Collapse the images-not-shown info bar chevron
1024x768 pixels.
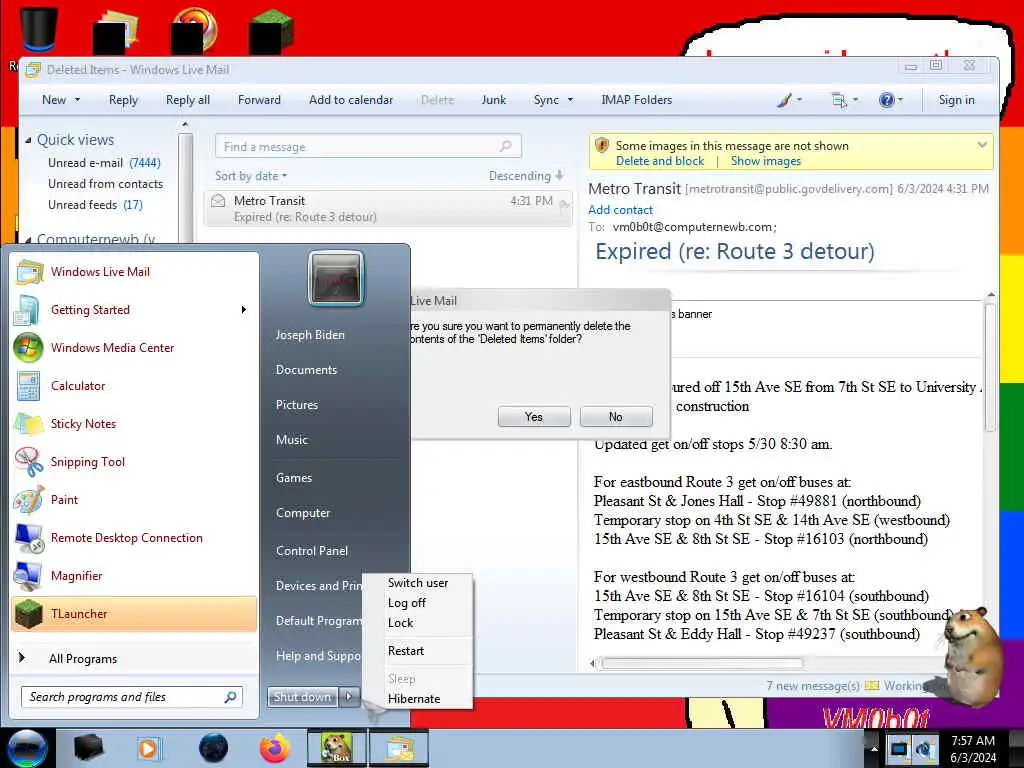(x=982, y=145)
